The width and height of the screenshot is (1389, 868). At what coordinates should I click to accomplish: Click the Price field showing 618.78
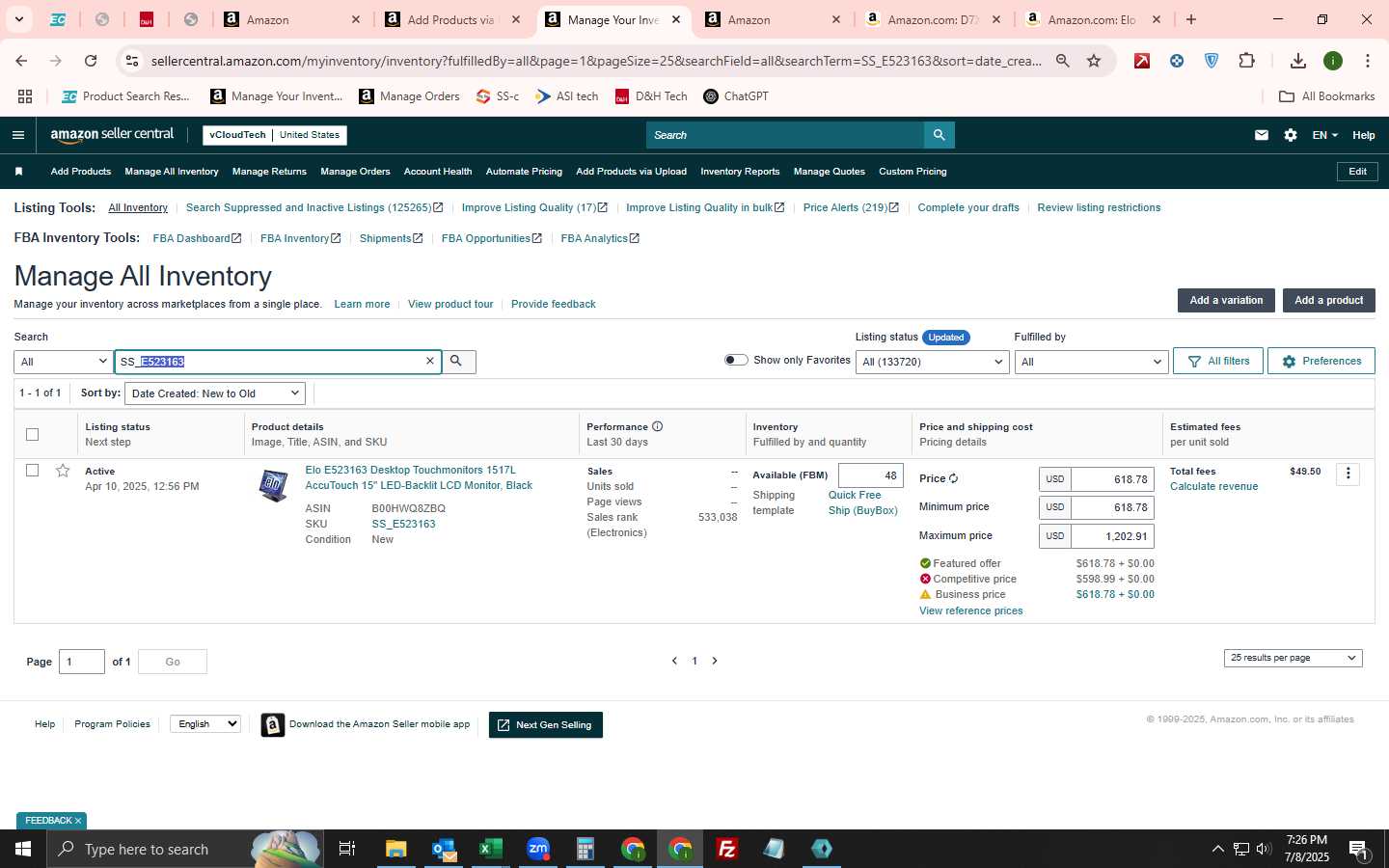[x=1112, y=479]
